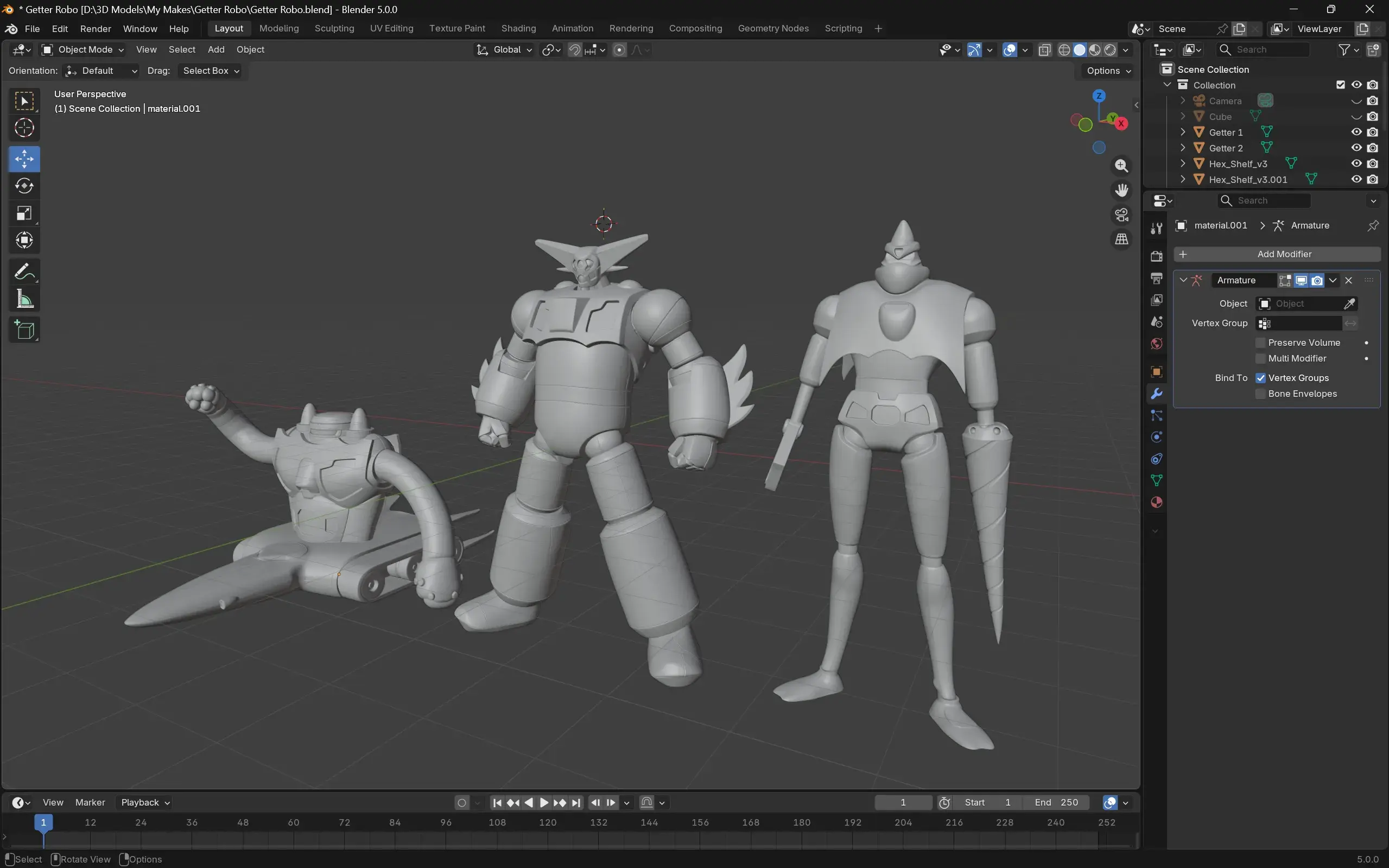Click the current frame number field
The height and width of the screenshot is (868, 1389).
click(903, 802)
